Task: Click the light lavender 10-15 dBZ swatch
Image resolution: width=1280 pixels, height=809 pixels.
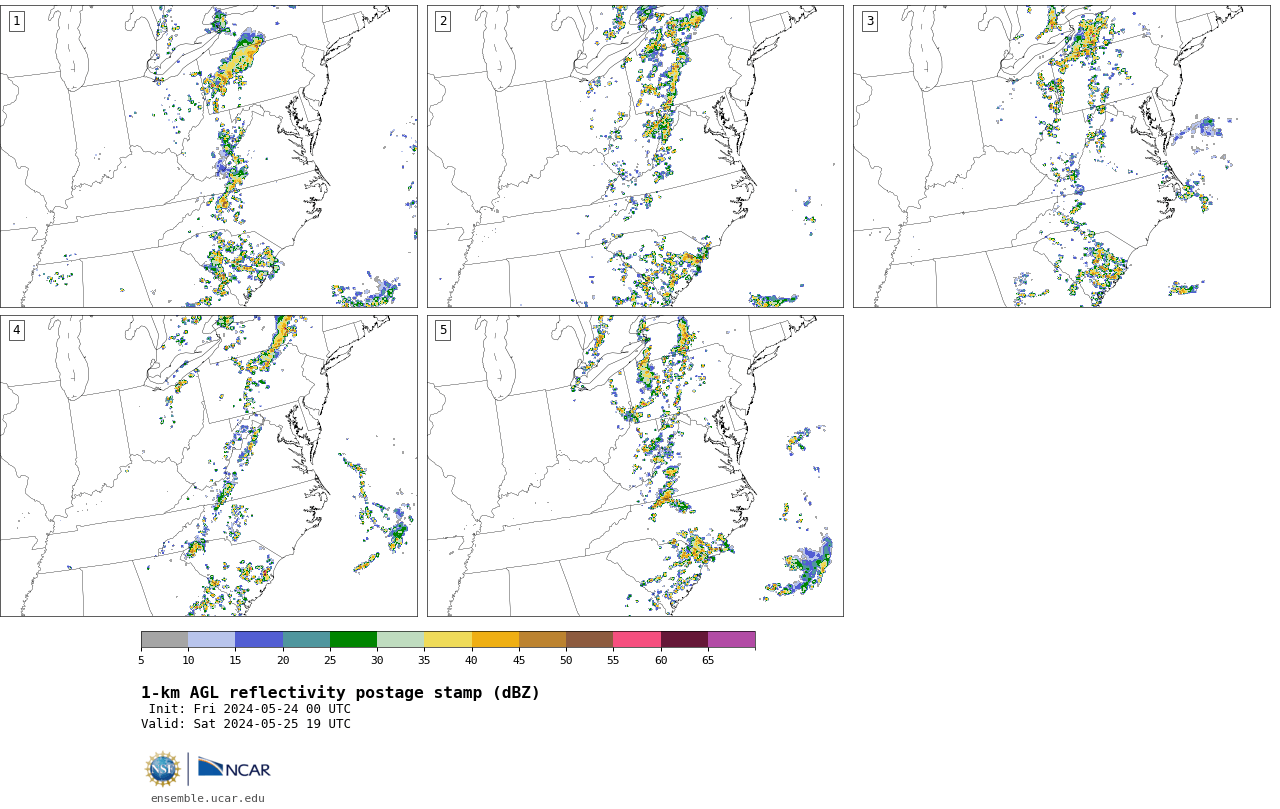Action: 211,640
